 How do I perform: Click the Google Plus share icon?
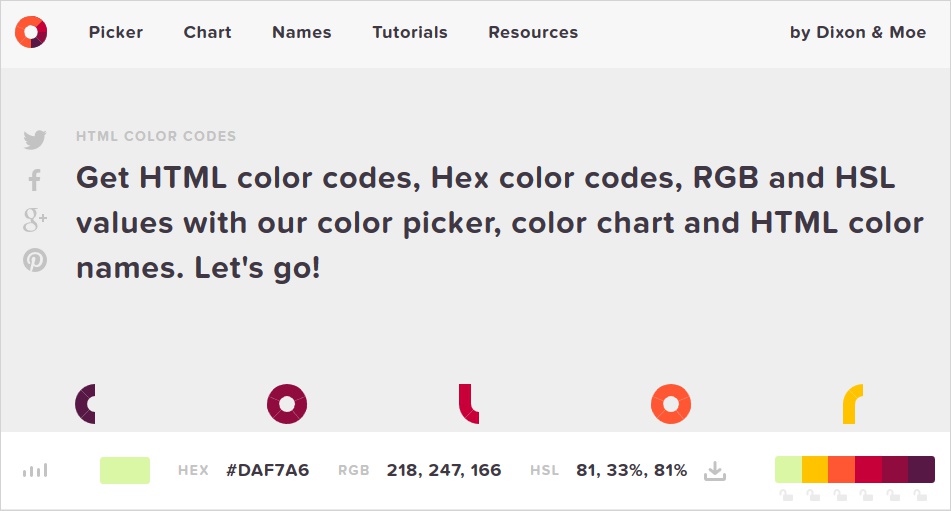(x=35, y=220)
